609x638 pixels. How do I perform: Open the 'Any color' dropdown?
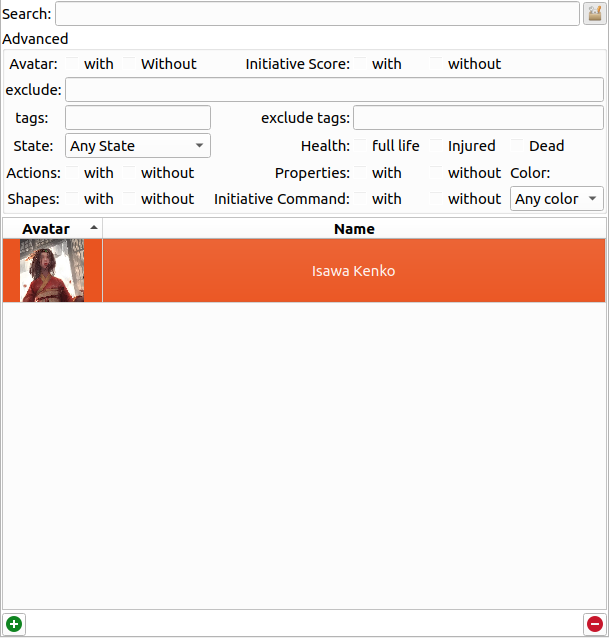556,199
